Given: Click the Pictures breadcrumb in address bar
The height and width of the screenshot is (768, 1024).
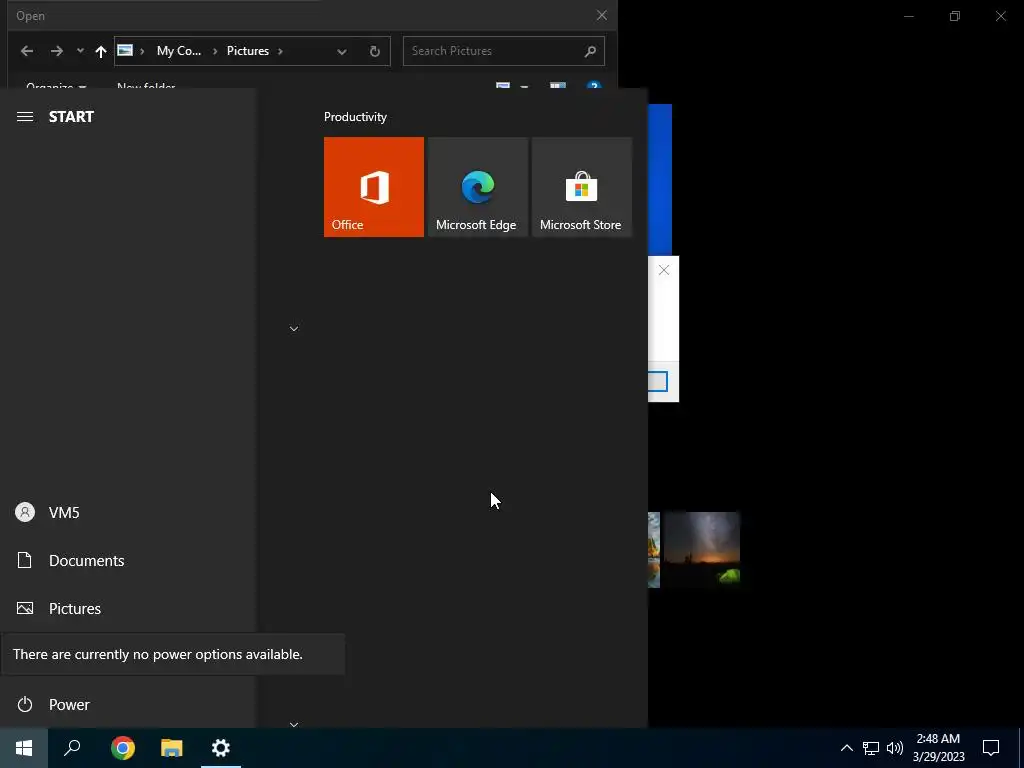Looking at the screenshot, I should tap(248, 51).
